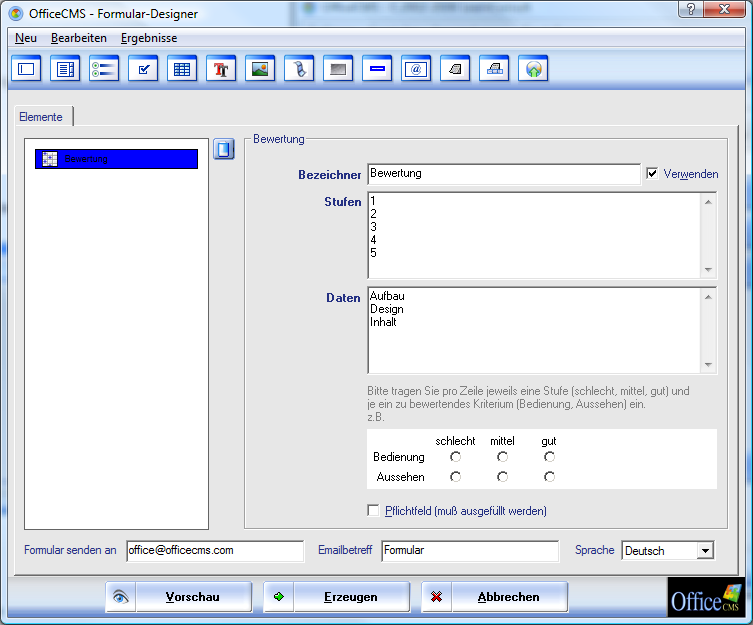Screen dimensions: 753x625
Task: Click the help question mark button
Action: pos(691,9)
